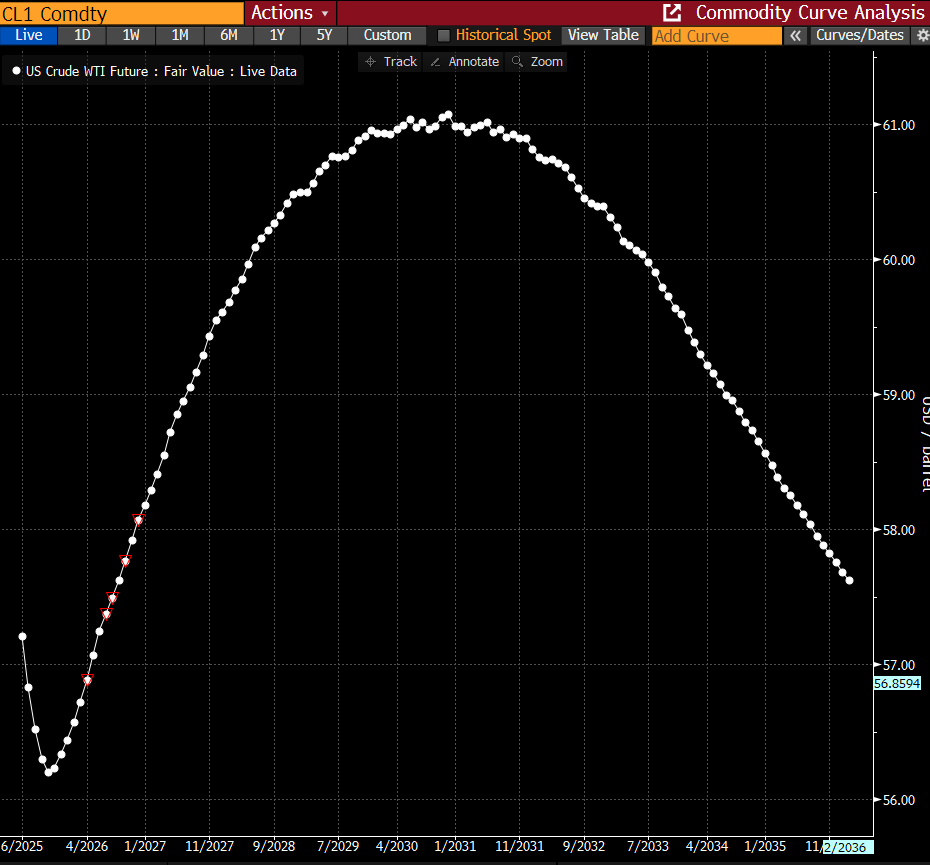Click the double-chevron collapse icon
The width and height of the screenshot is (930, 865).
coord(796,35)
